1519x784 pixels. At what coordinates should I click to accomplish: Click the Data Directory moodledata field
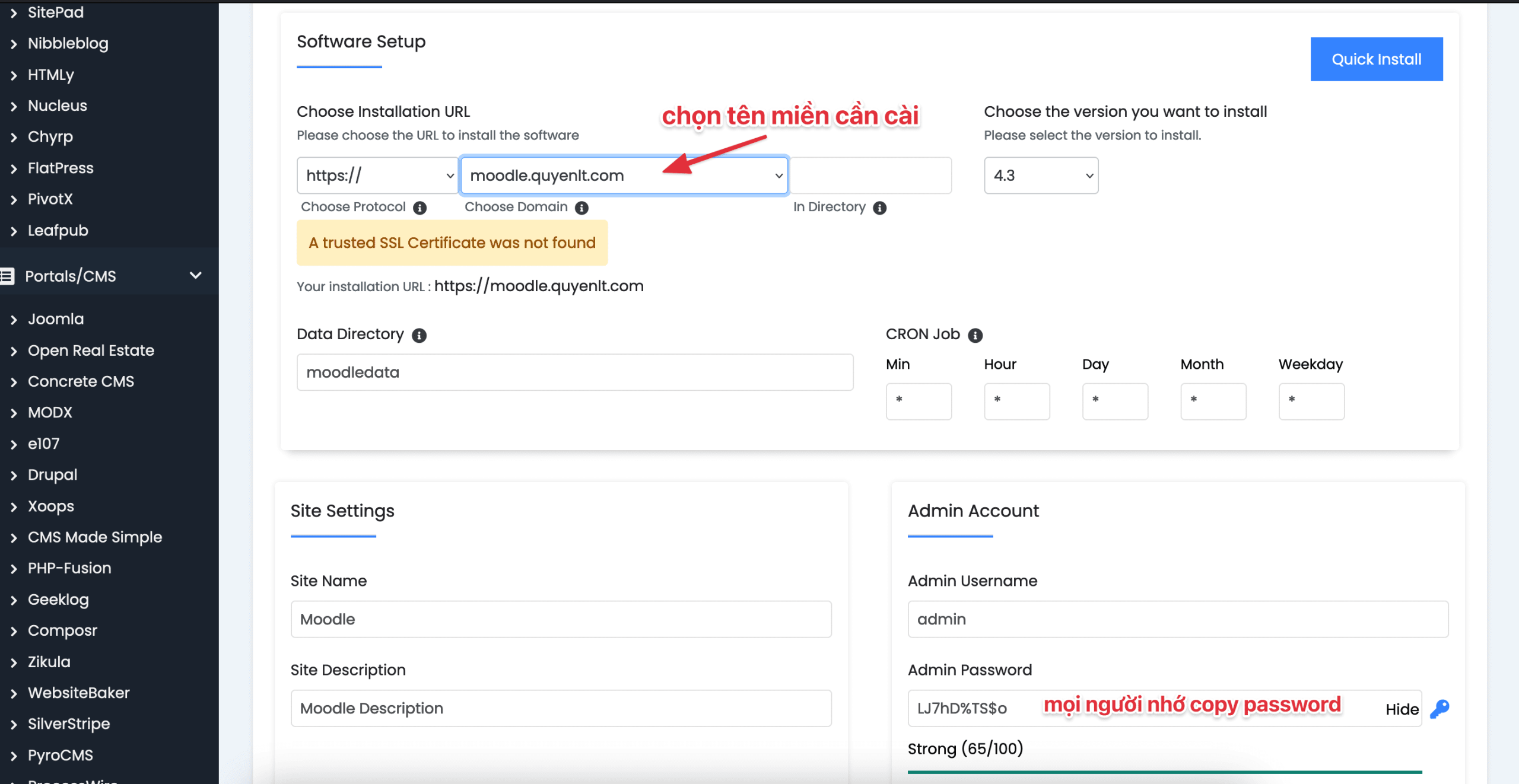point(574,372)
